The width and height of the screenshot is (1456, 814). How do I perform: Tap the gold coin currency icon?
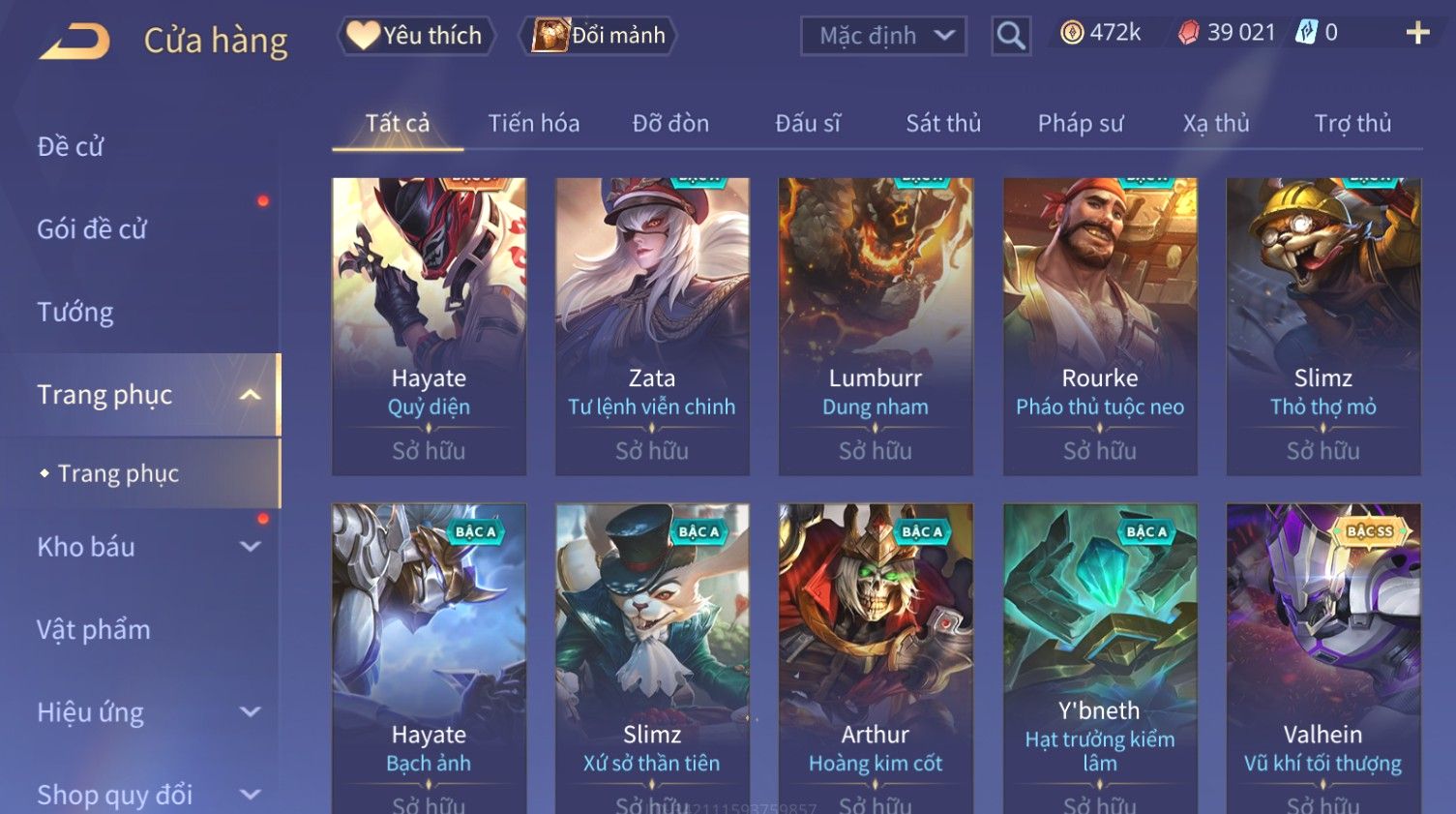click(x=1072, y=33)
